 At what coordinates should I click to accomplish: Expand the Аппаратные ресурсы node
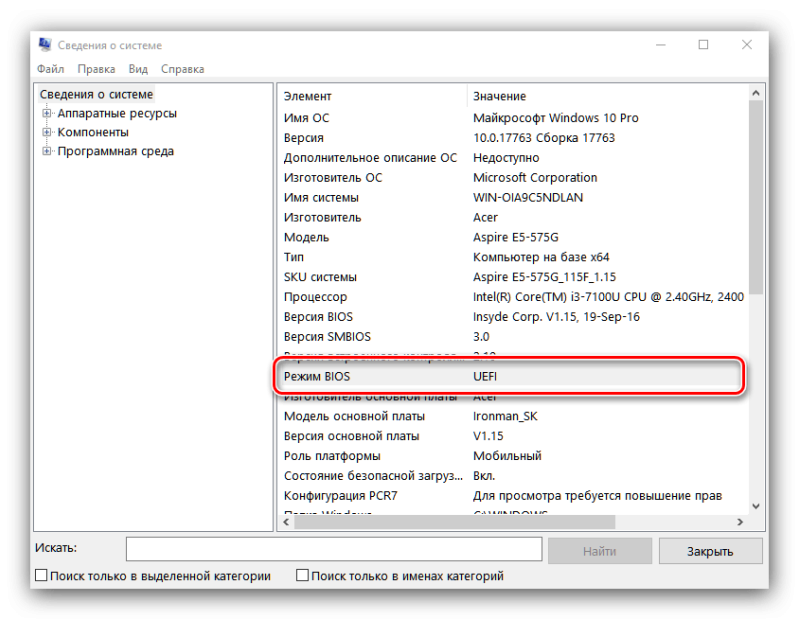point(47,113)
